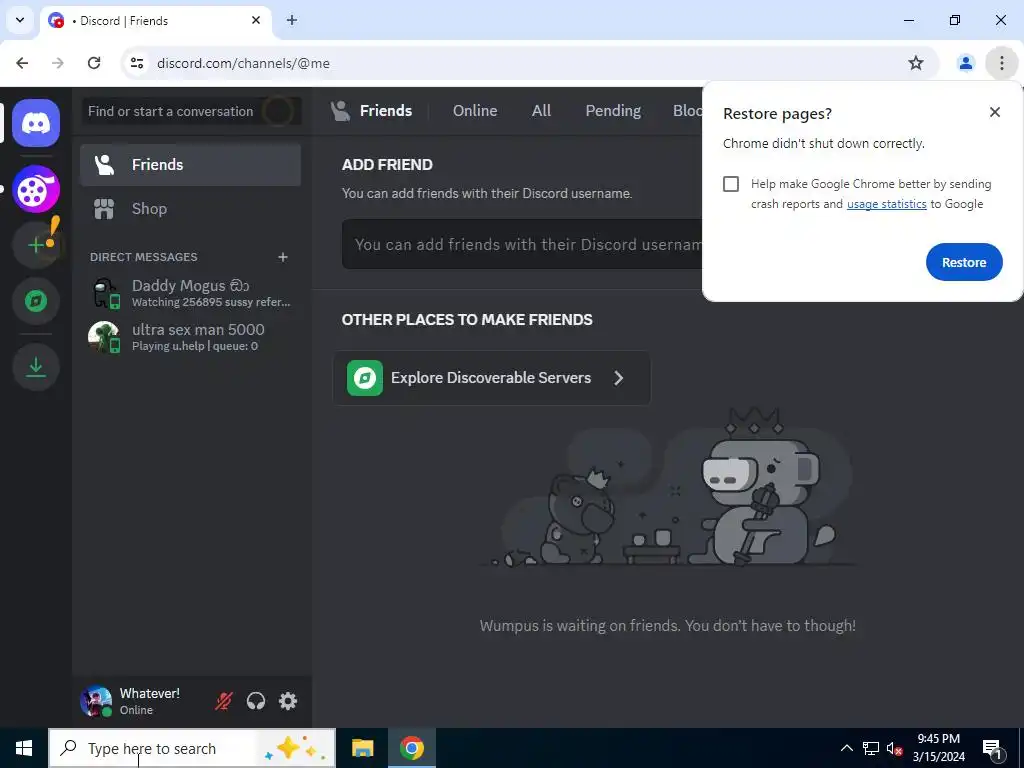View site information icon in address bar
The height and width of the screenshot is (768, 1024).
pos(137,63)
